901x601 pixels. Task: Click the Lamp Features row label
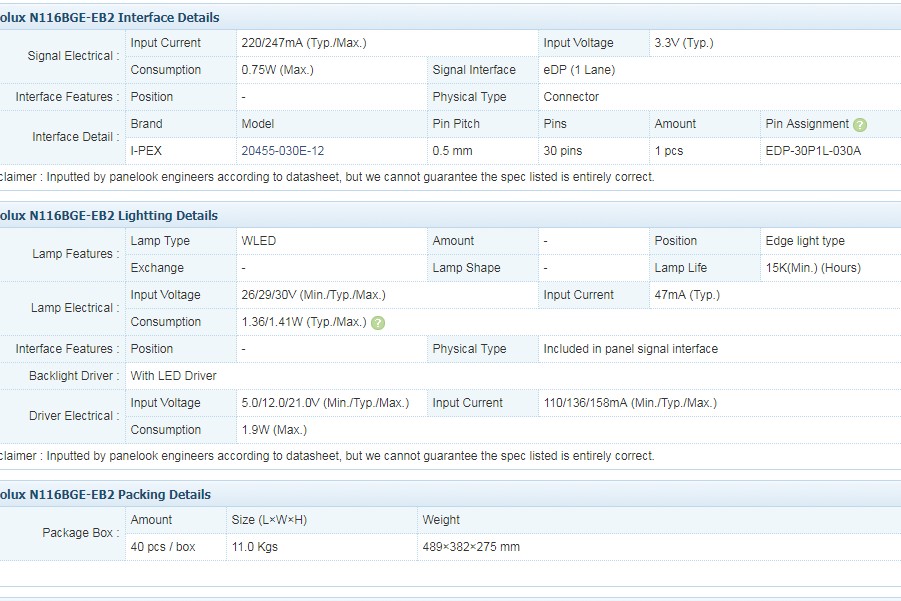click(76, 254)
